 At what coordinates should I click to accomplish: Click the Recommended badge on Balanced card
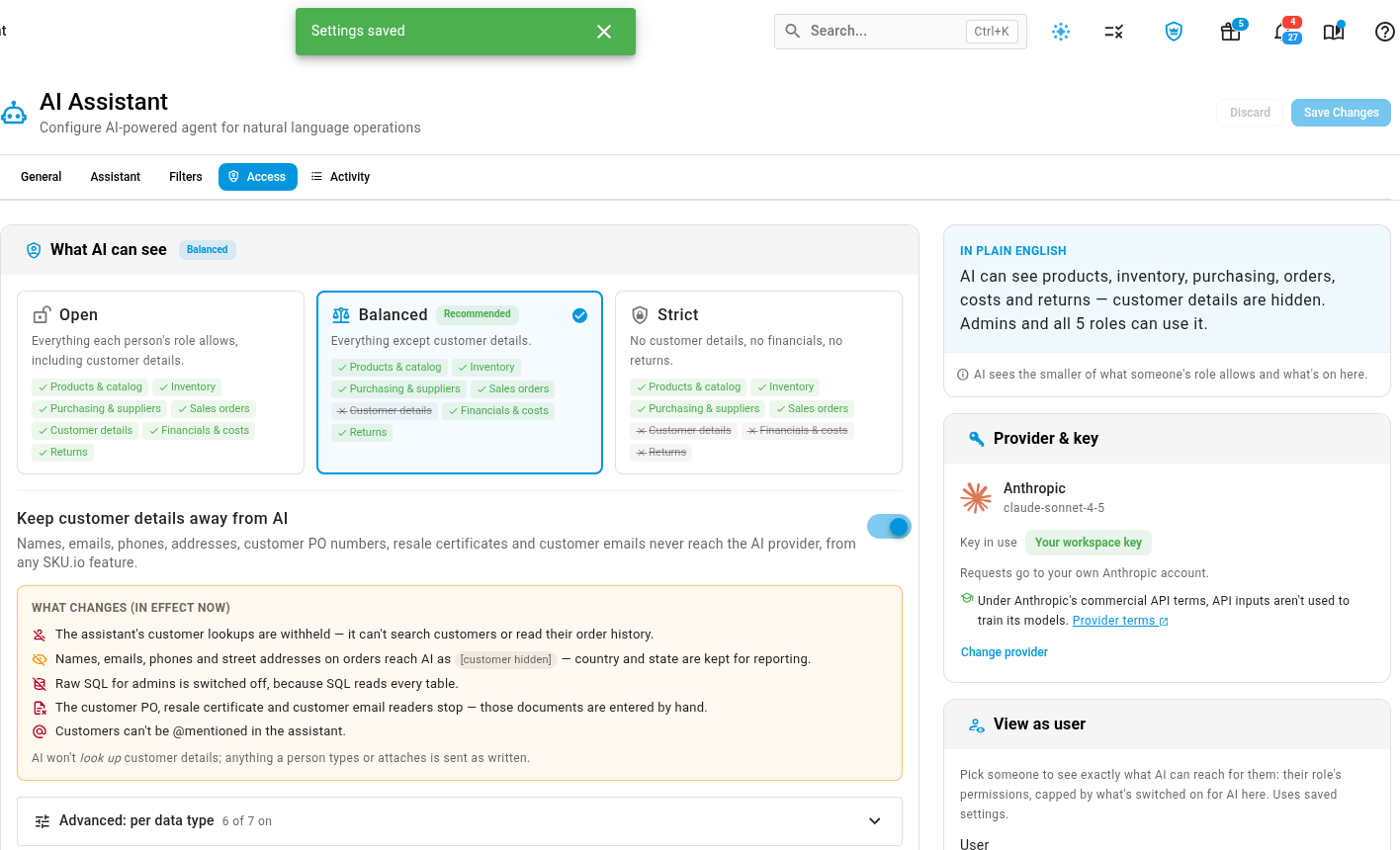pyautogui.click(x=478, y=314)
